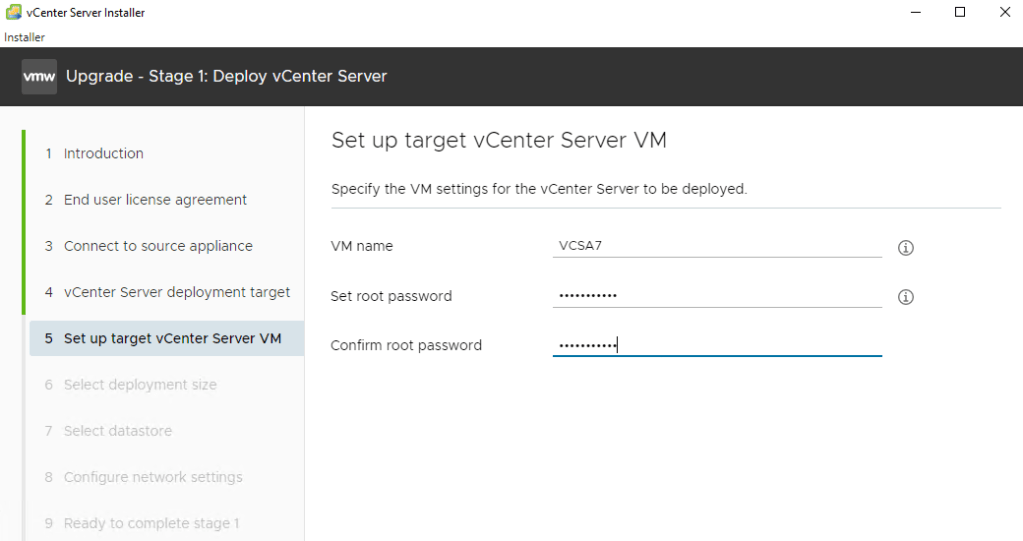
Task: Jump to Connect to source appliance step
Action: pos(158,246)
